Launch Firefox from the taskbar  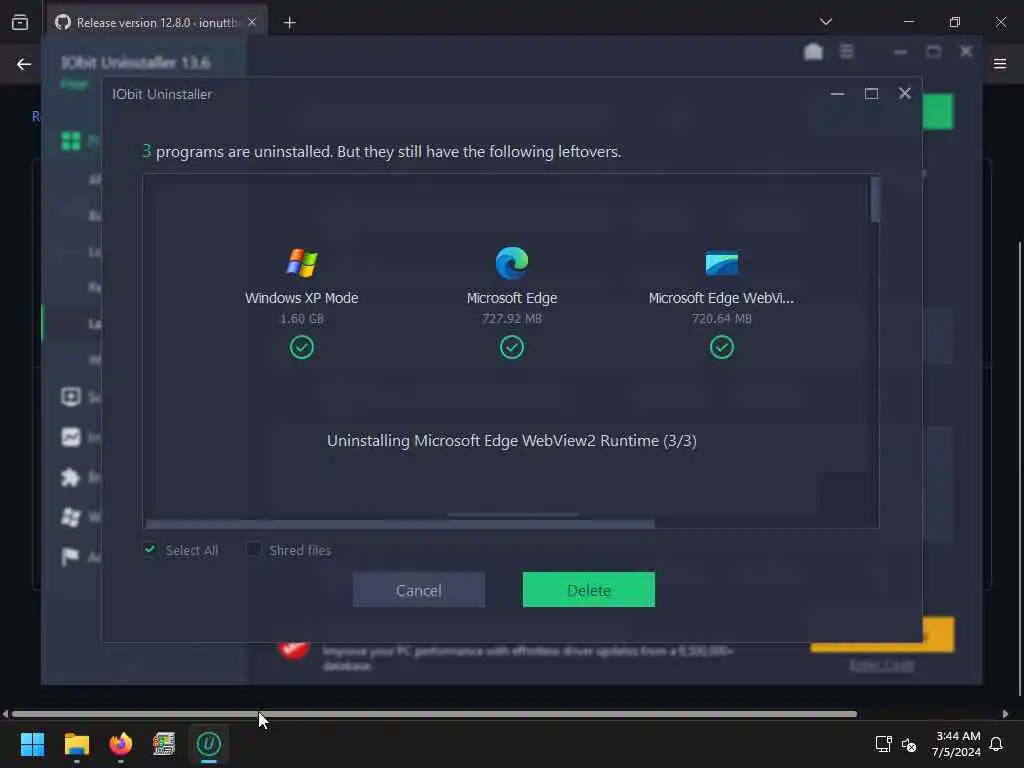tap(120, 744)
